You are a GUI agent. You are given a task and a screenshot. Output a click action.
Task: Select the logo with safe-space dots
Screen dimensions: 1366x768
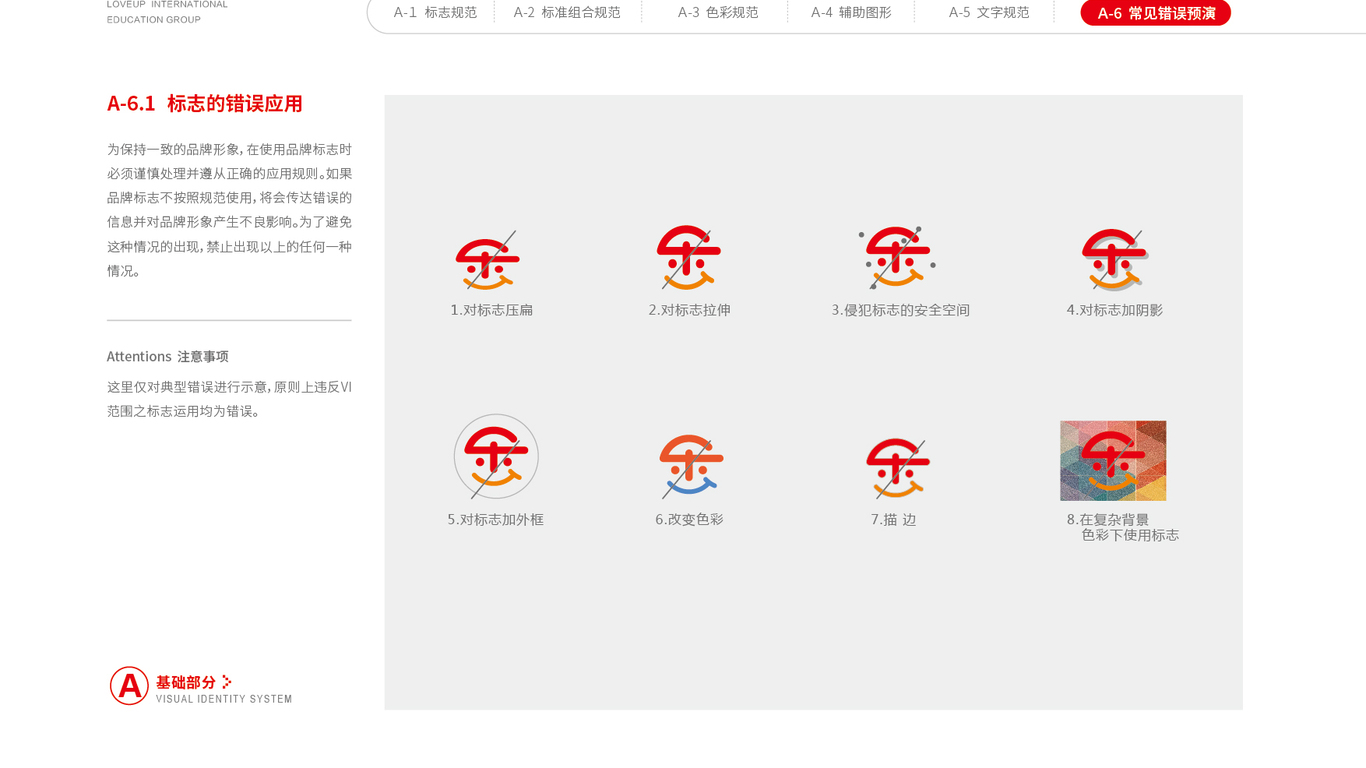897,258
